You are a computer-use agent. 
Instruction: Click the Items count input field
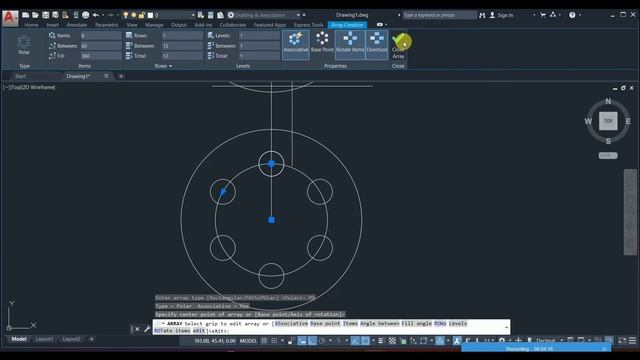[x=101, y=36]
